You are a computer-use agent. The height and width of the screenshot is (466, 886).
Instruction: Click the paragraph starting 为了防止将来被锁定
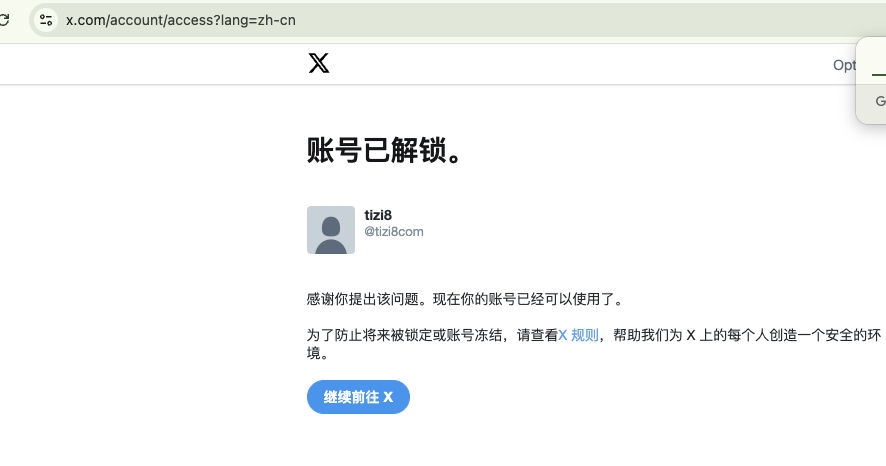coord(594,344)
